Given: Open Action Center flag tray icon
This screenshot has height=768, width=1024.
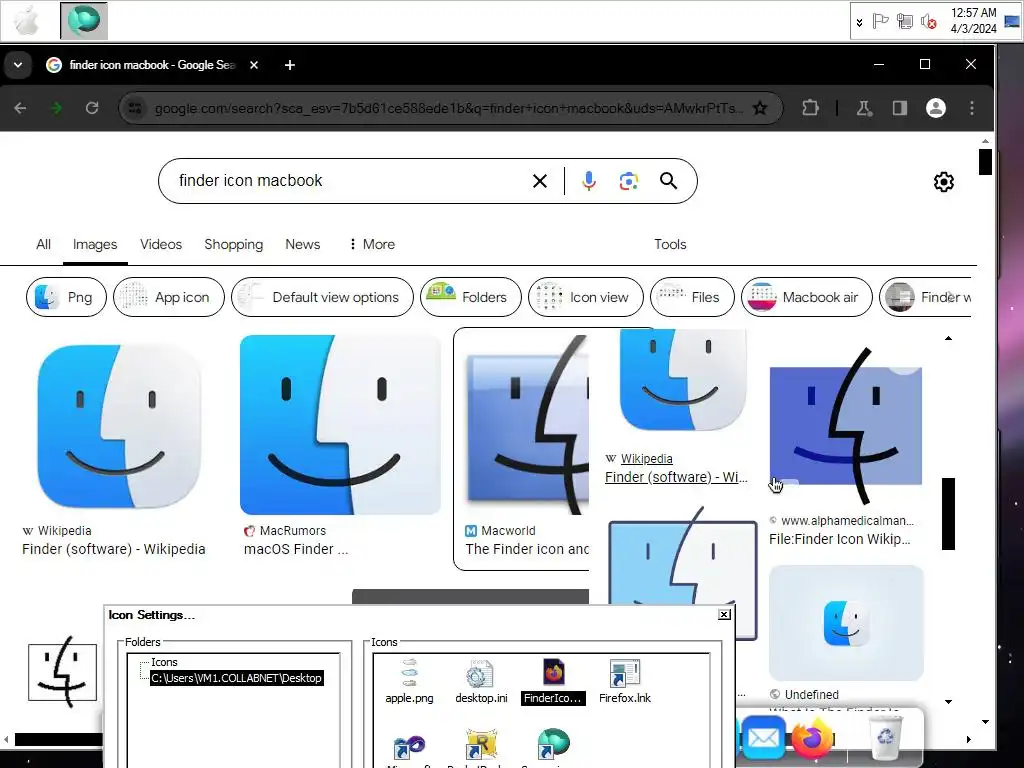Looking at the screenshot, I should [880, 22].
